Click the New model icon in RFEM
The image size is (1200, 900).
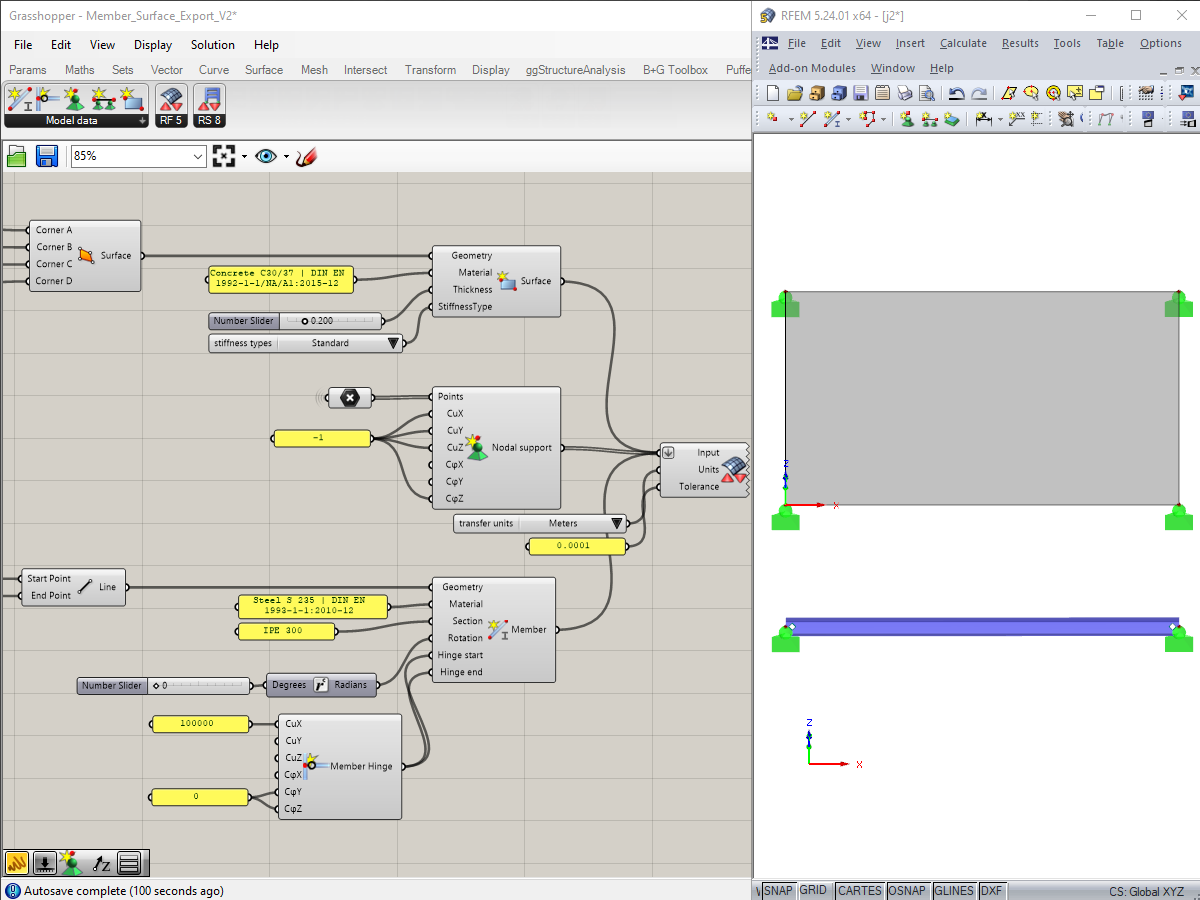point(771,92)
